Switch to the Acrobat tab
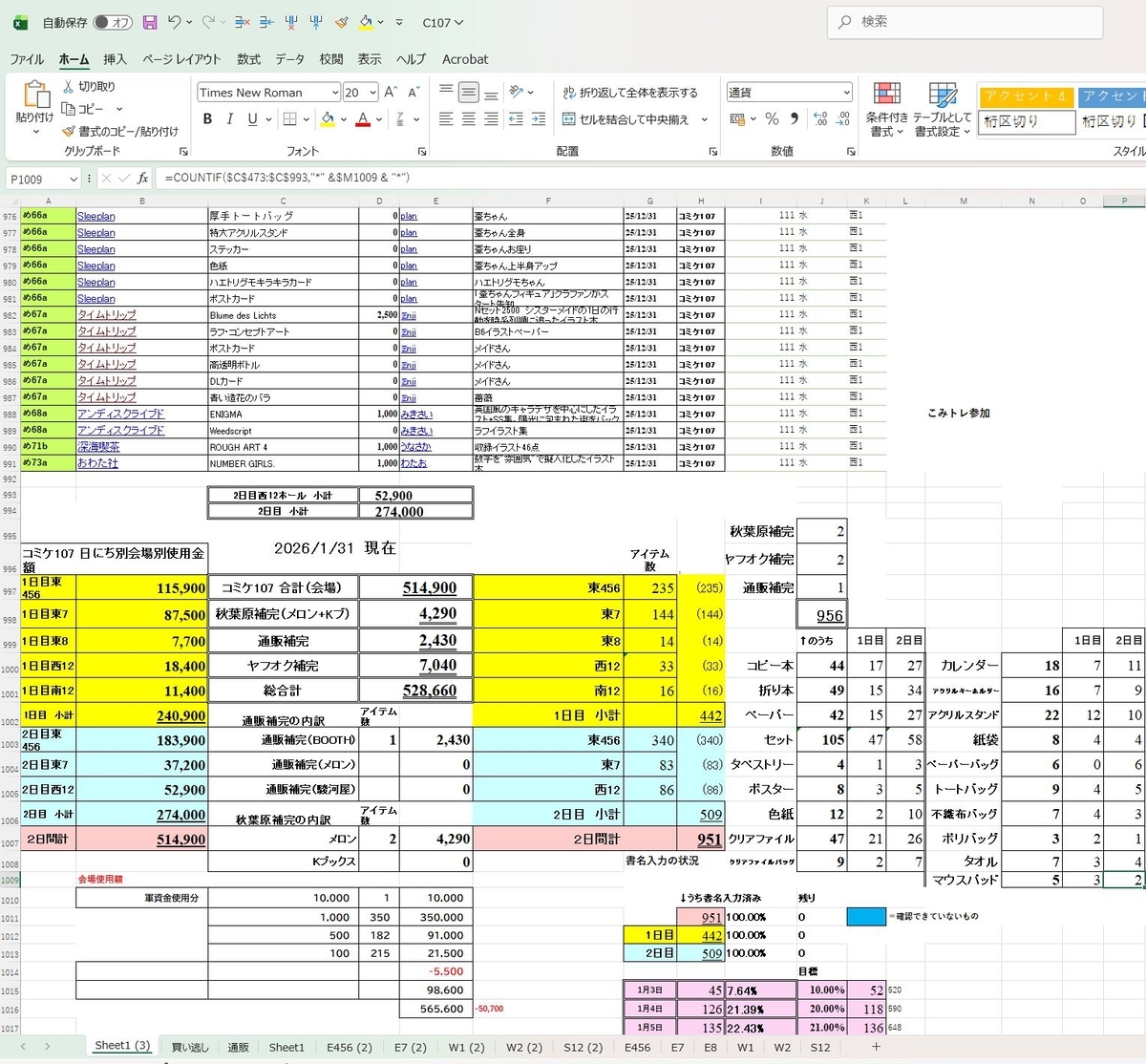 465,58
